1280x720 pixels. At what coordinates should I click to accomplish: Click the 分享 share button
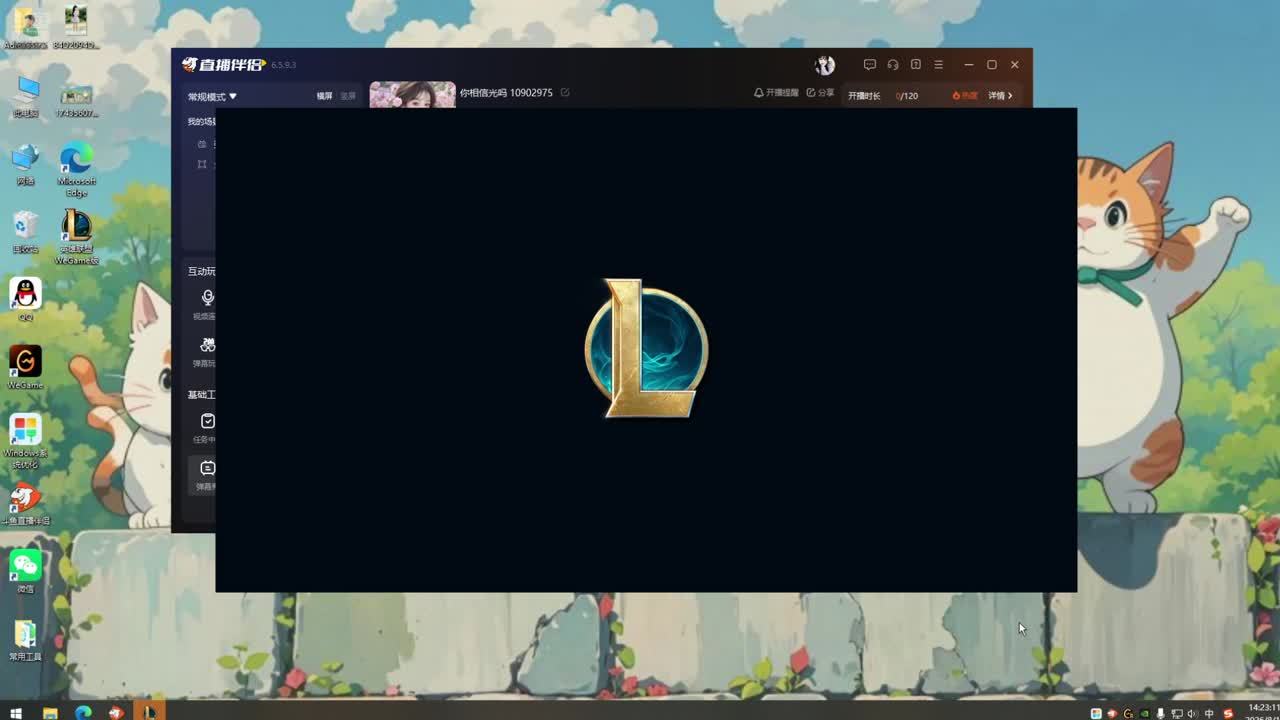820,93
